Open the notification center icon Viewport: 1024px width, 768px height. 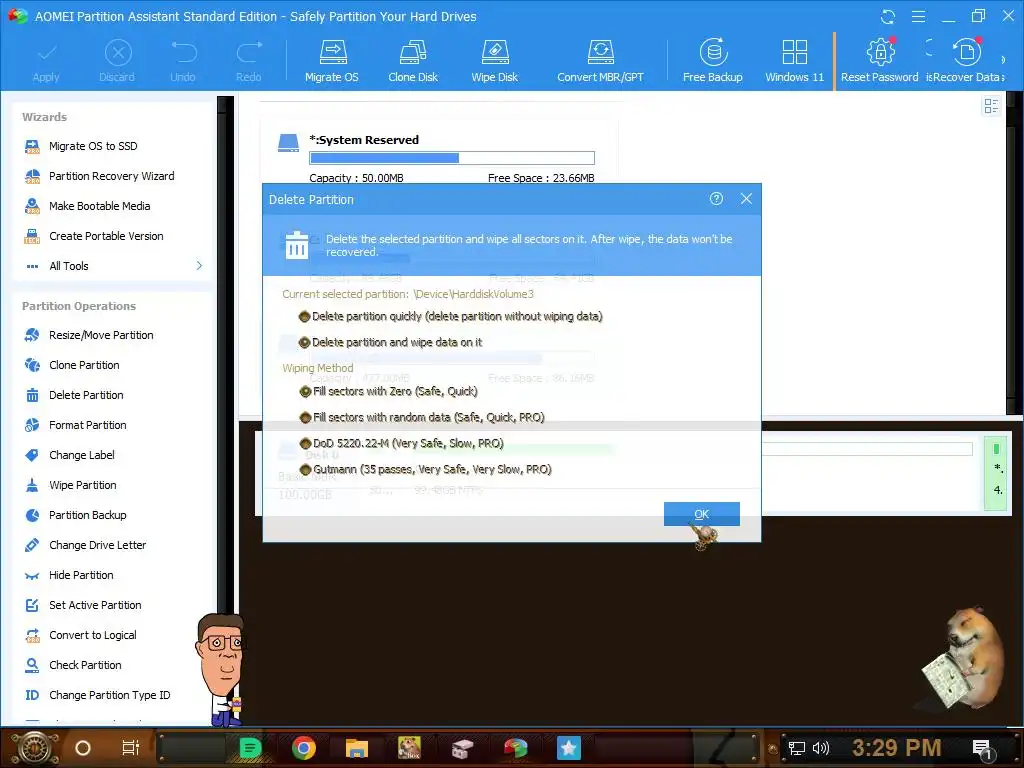(982, 750)
